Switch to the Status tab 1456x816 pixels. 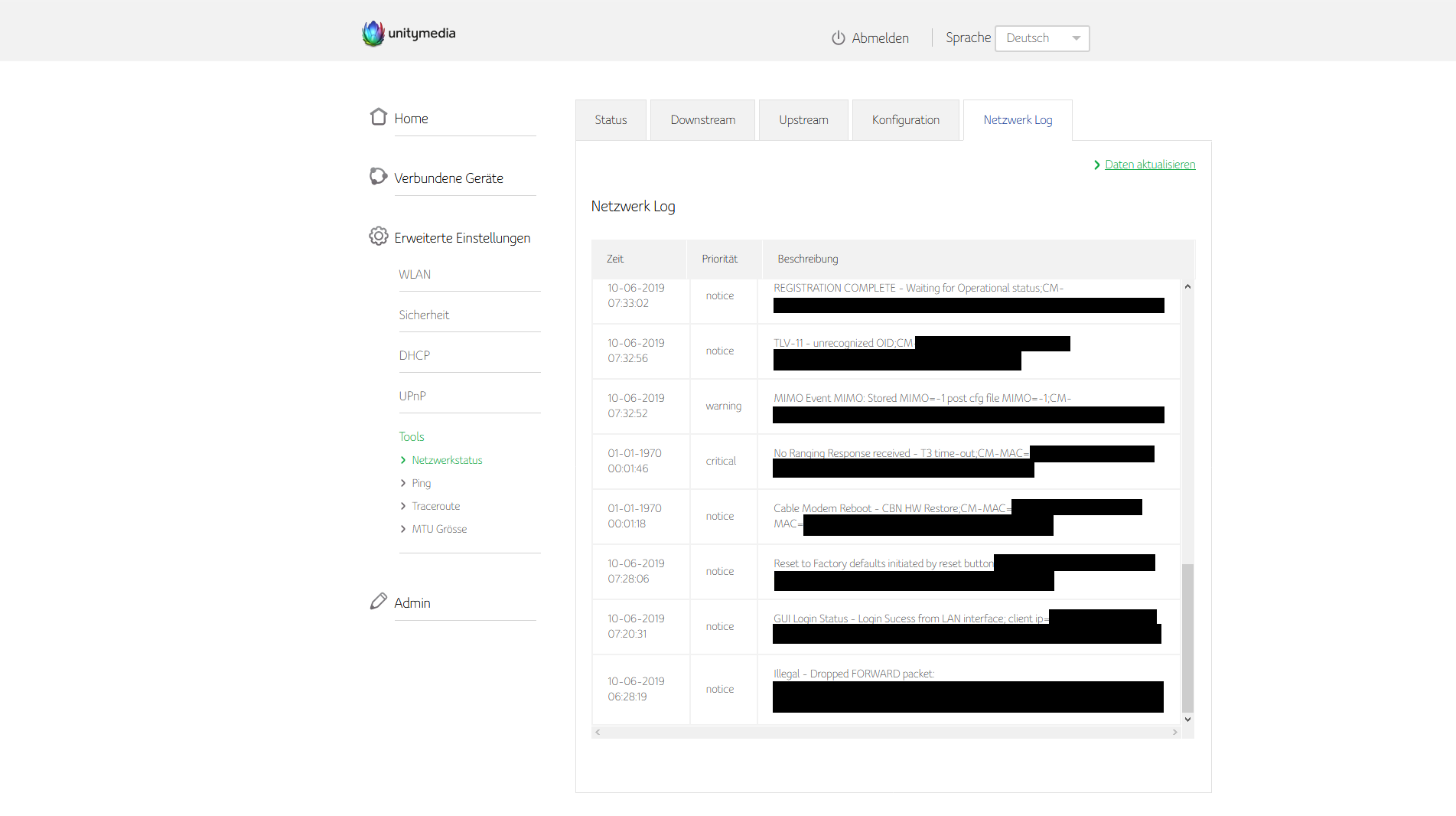pos(611,120)
